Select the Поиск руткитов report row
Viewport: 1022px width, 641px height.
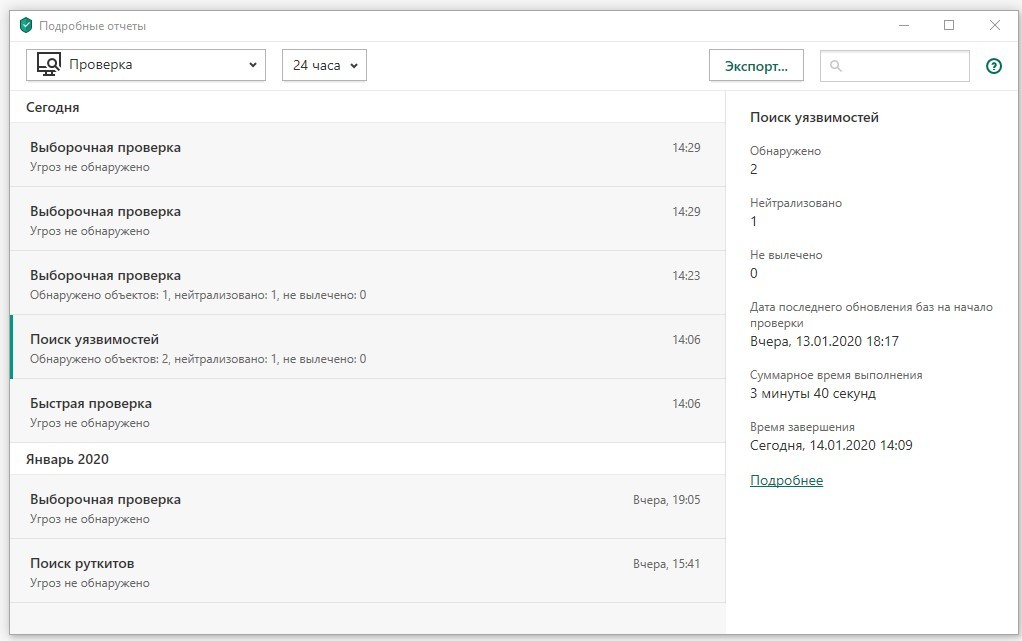[368, 571]
